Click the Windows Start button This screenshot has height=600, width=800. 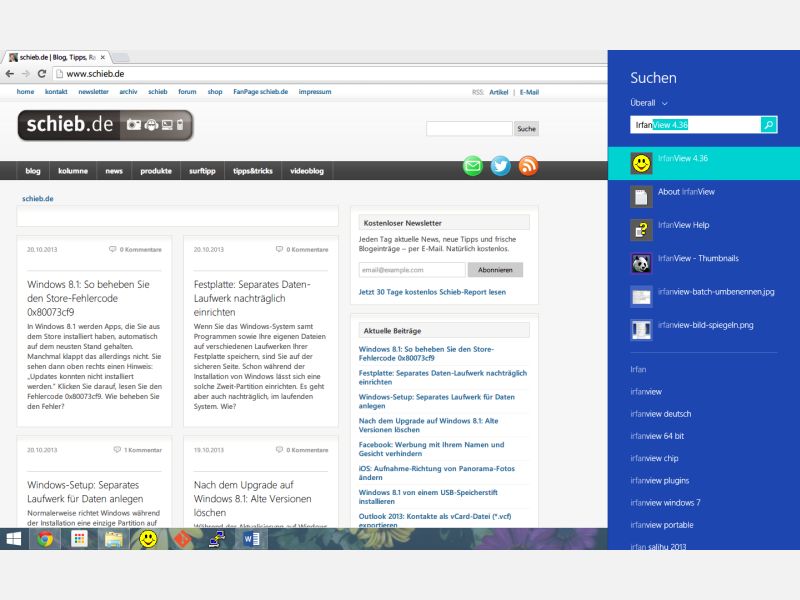point(14,539)
